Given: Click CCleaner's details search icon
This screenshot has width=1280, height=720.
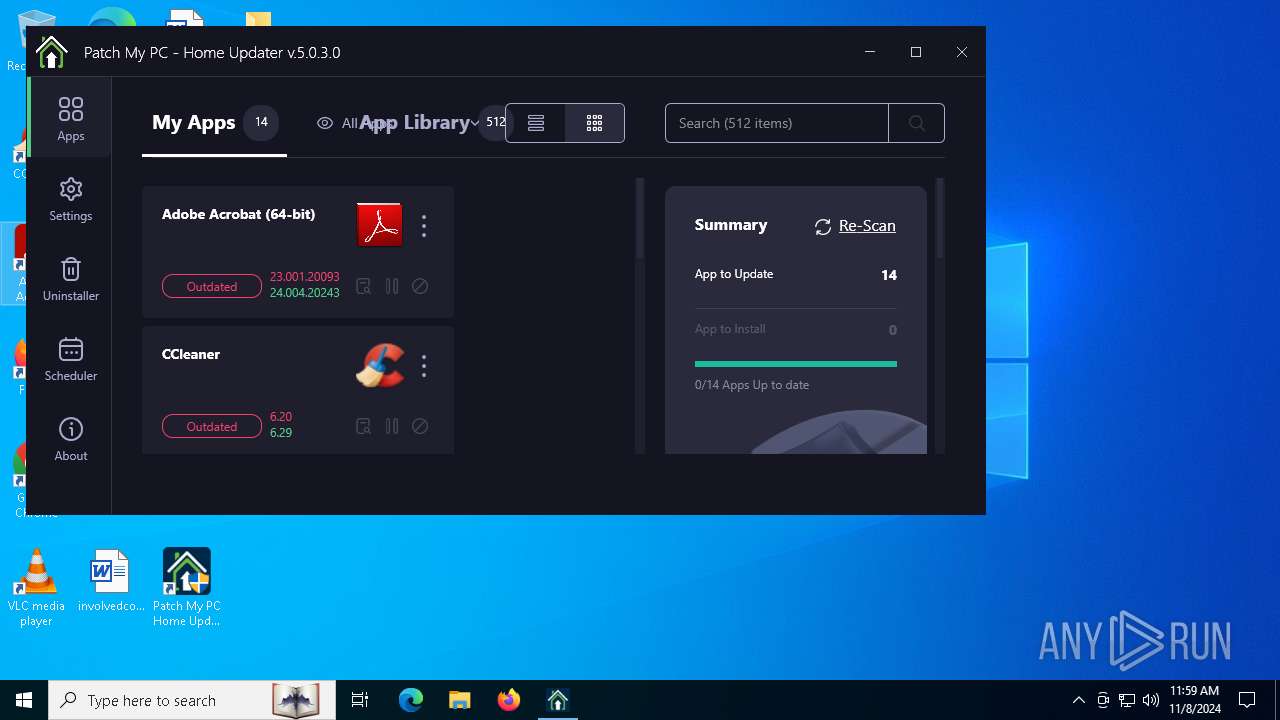Looking at the screenshot, I should (x=364, y=426).
